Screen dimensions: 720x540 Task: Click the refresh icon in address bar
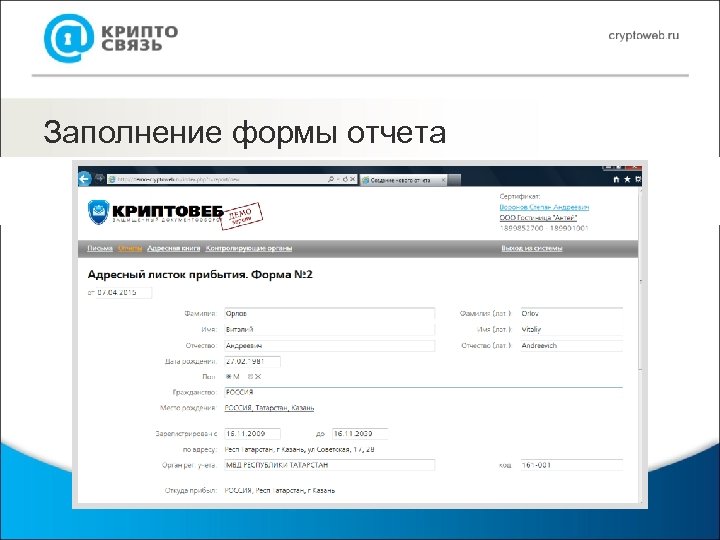pos(345,179)
